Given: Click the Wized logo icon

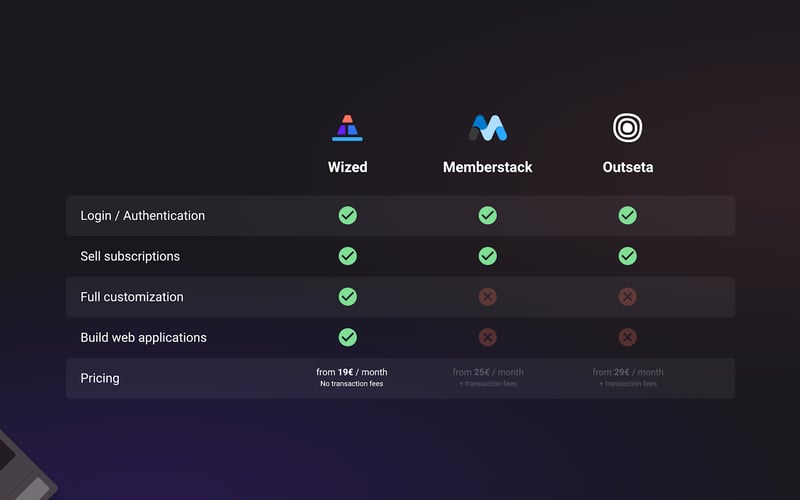Looking at the screenshot, I should 347,128.
